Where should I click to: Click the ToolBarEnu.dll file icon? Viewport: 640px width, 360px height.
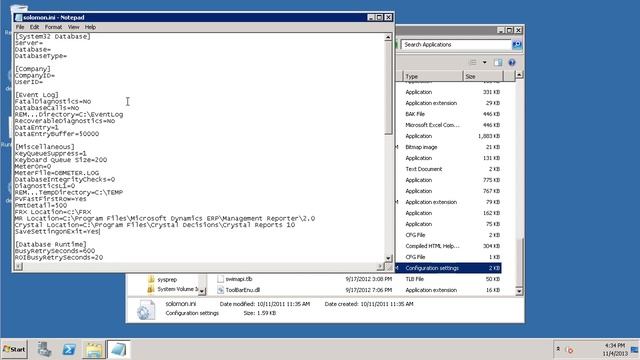220,290
